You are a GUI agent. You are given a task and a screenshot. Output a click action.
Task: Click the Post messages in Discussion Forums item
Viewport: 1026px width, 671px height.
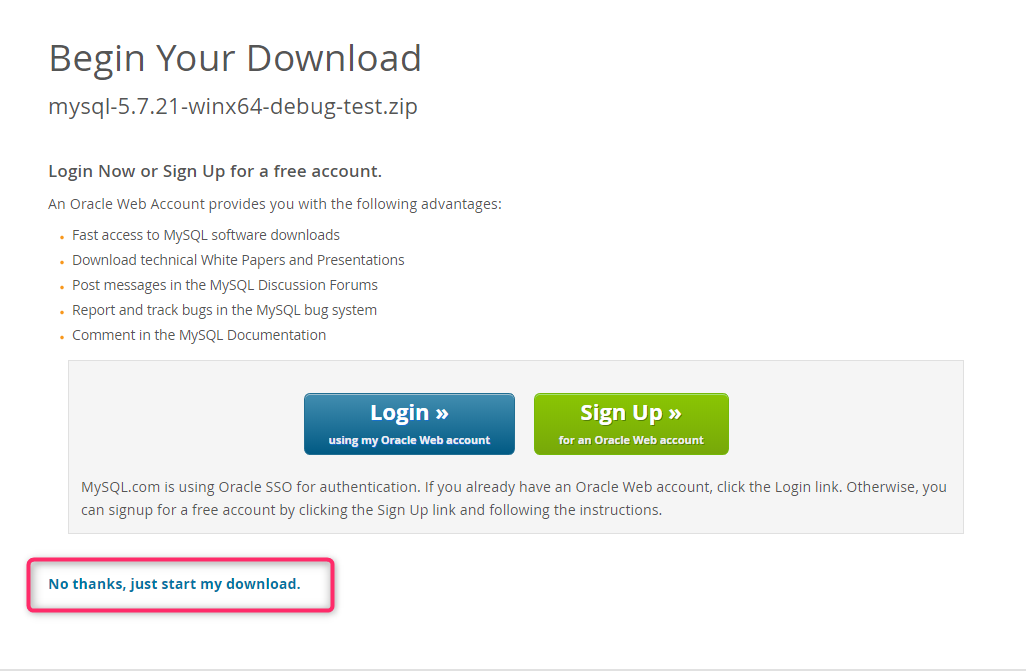tap(224, 285)
